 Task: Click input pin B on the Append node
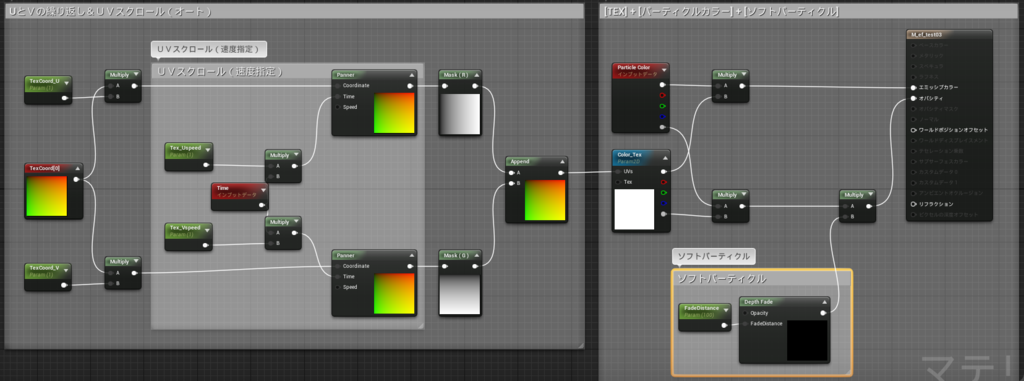511,184
